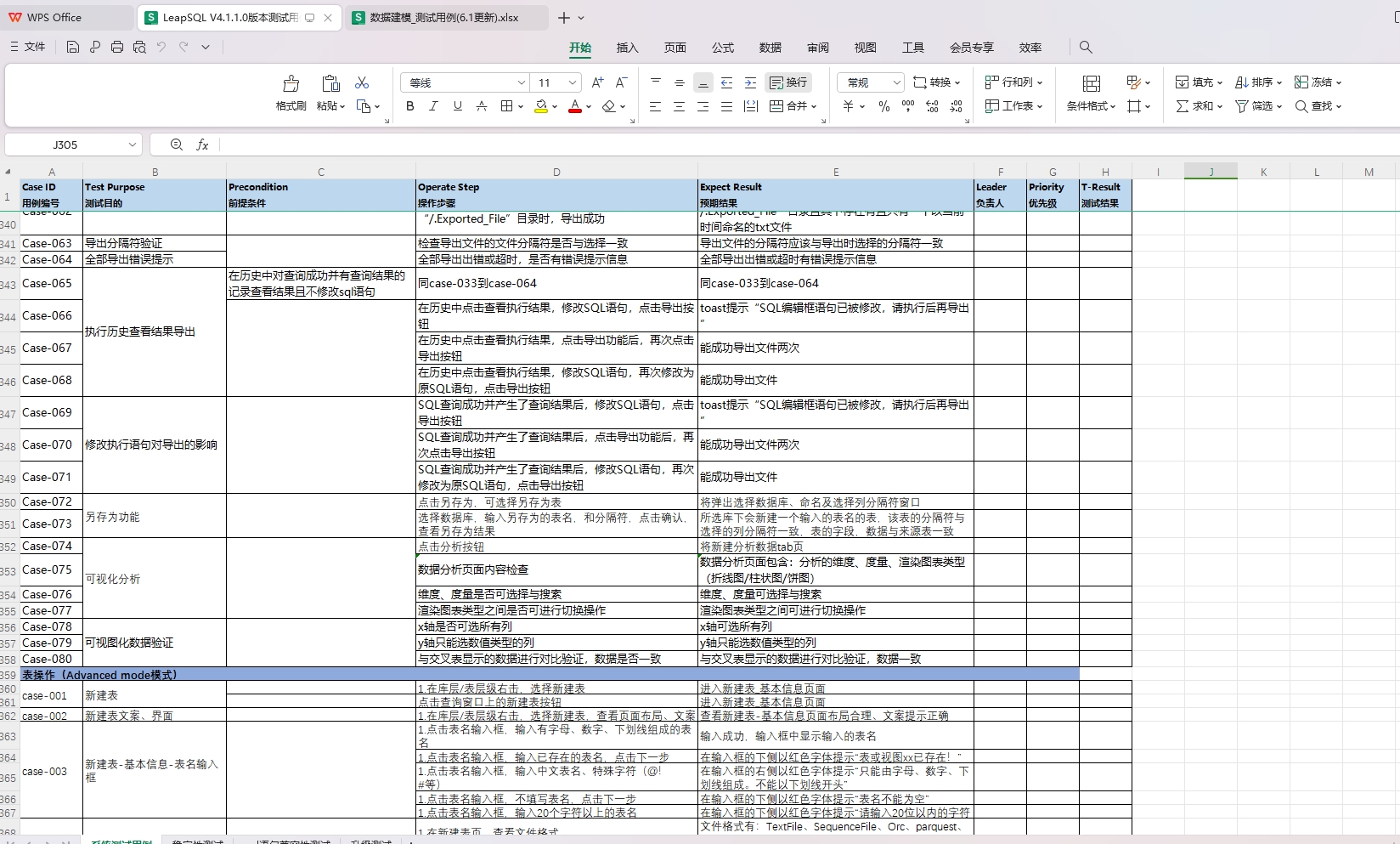Image resolution: width=1400 pixels, height=844 pixels.
Task: Toggle Underline formatting
Action: tap(458, 106)
